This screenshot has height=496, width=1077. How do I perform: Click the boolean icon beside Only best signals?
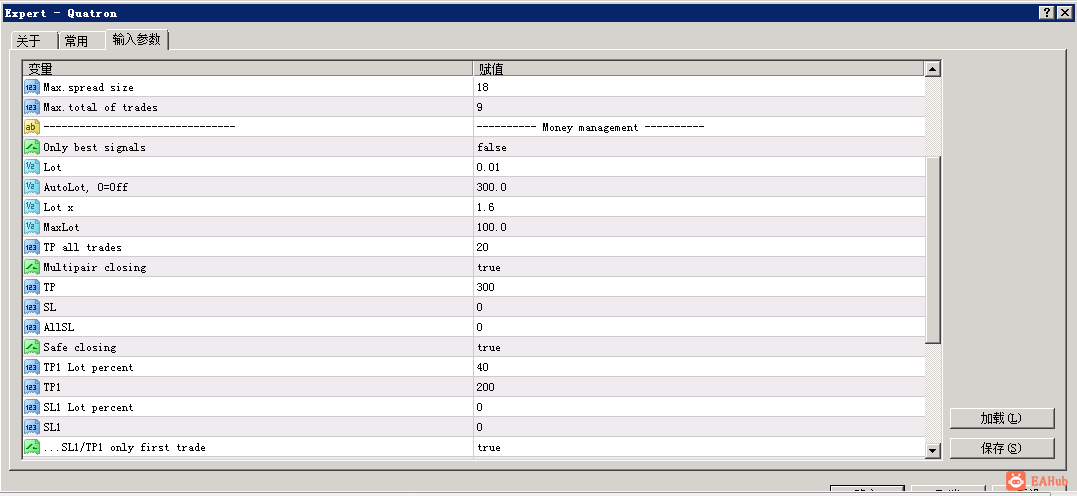[32, 147]
